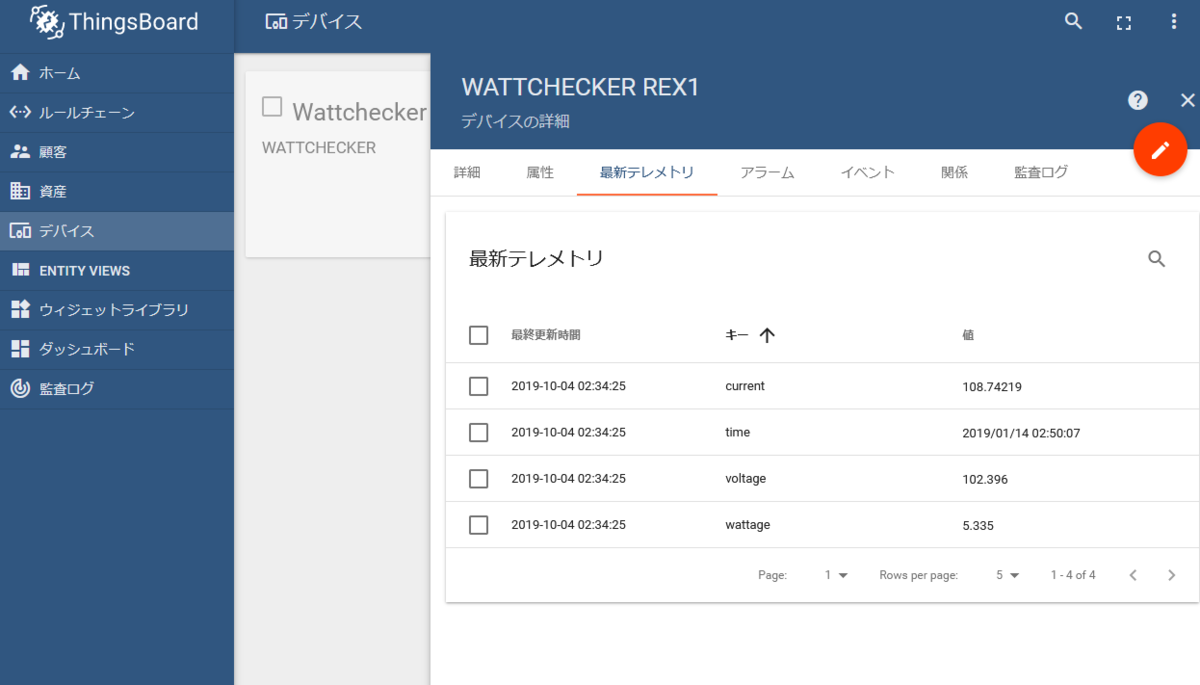
Task: Click the ThingsBoard logo icon
Action: [47, 22]
